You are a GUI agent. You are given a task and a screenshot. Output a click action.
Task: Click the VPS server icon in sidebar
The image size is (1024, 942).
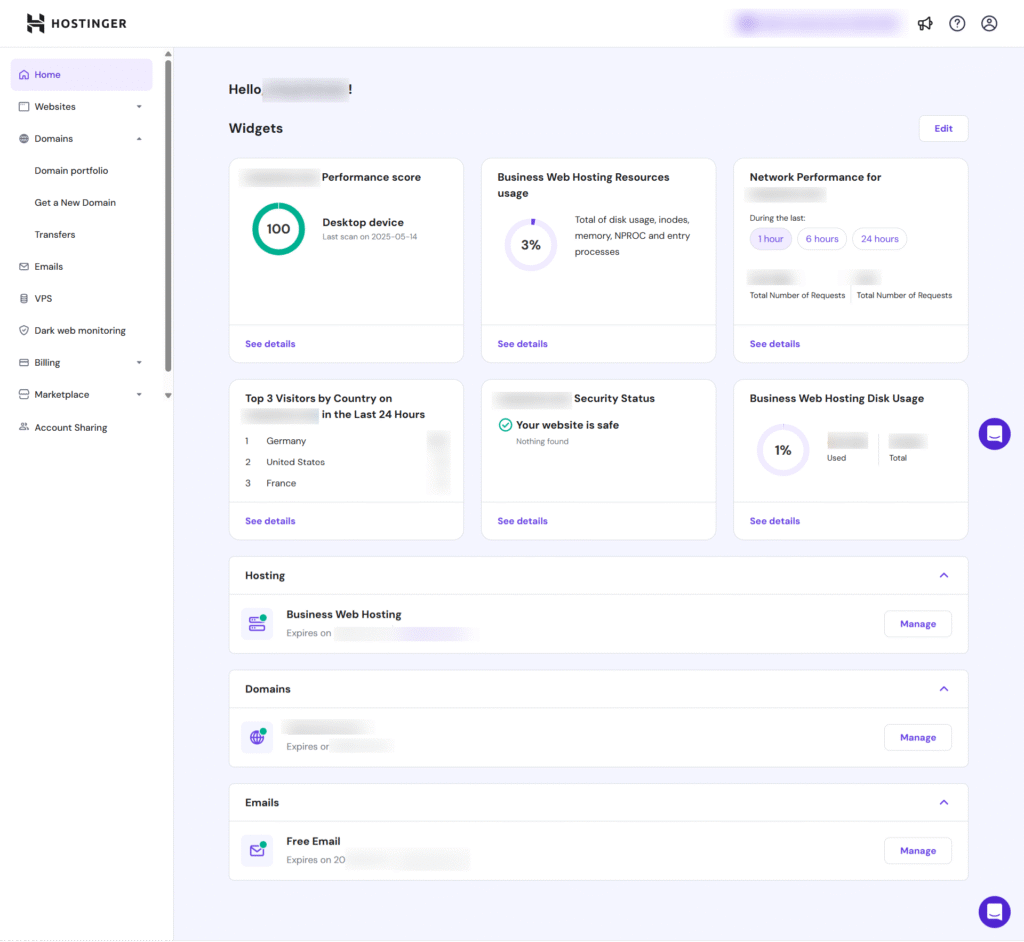coord(24,299)
